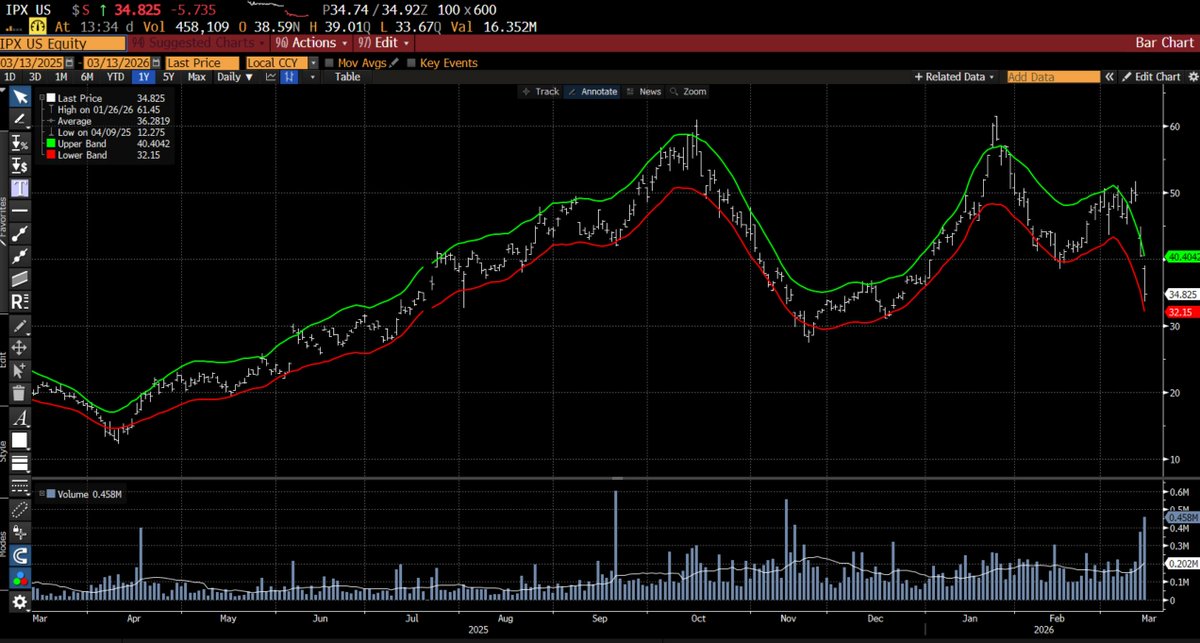Click the RGB color circles icon
This screenshot has height=643, width=1200.
pyautogui.click(x=21, y=578)
